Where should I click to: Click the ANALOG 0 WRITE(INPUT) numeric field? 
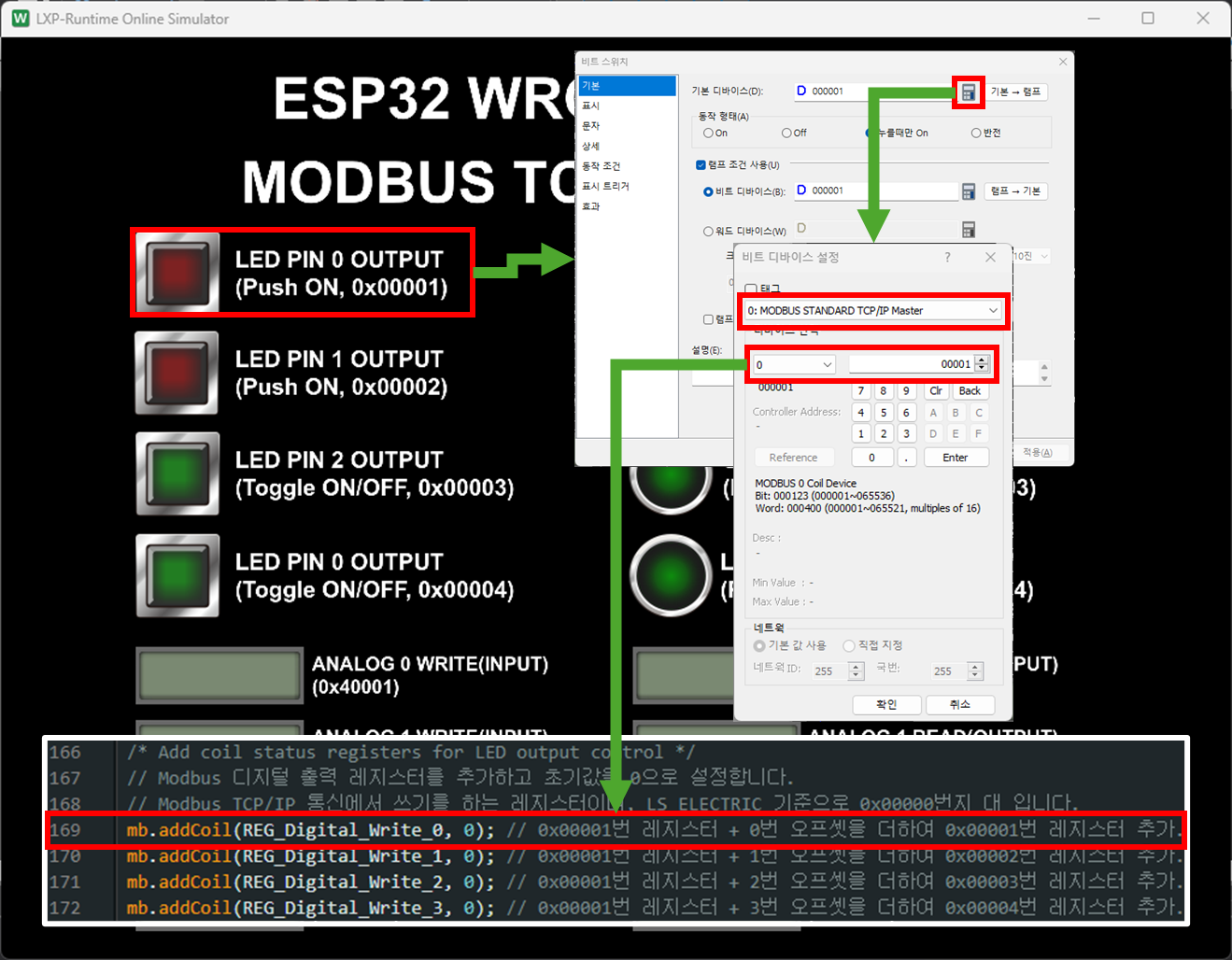(219, 675)
